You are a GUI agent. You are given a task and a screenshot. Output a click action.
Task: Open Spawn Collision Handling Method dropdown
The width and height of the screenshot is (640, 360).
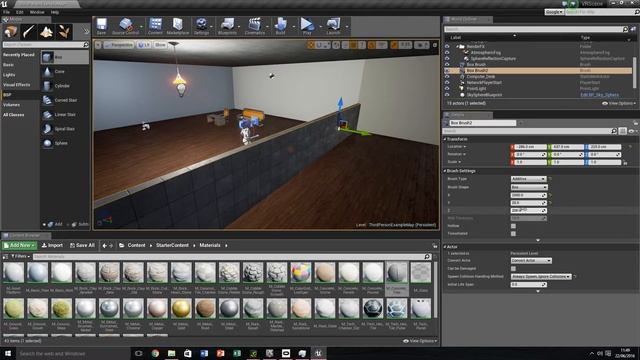(541, 276)
